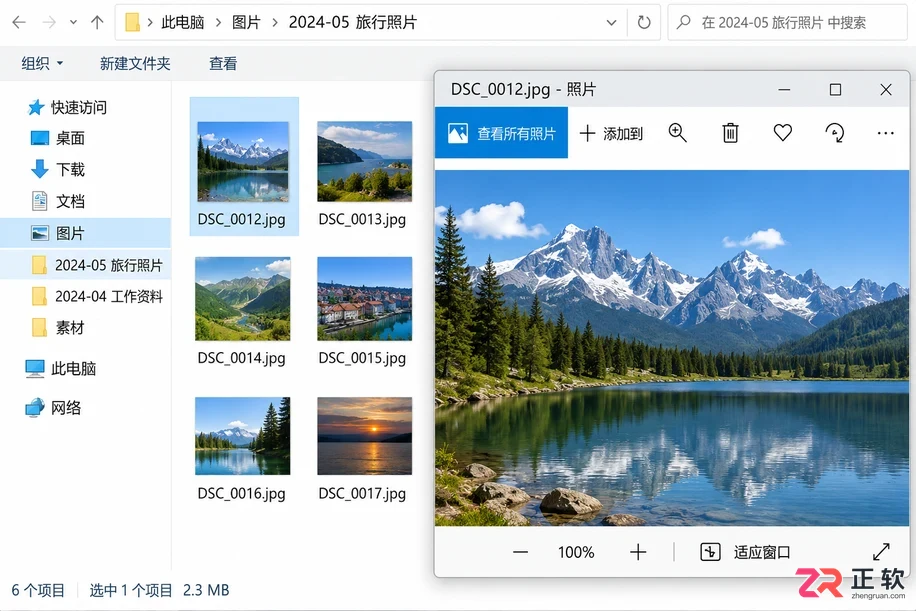Open the 组织 dropdown menu
The image size is (916, 611).
coord(42,63)
